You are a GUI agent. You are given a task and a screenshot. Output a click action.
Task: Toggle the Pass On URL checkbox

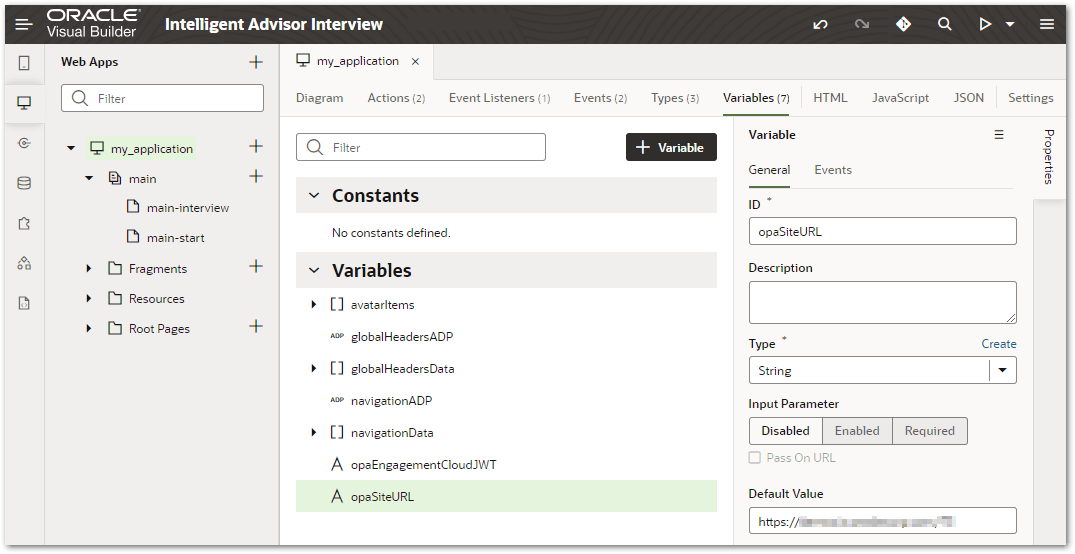pyautogui.click(x=755, y=458)
